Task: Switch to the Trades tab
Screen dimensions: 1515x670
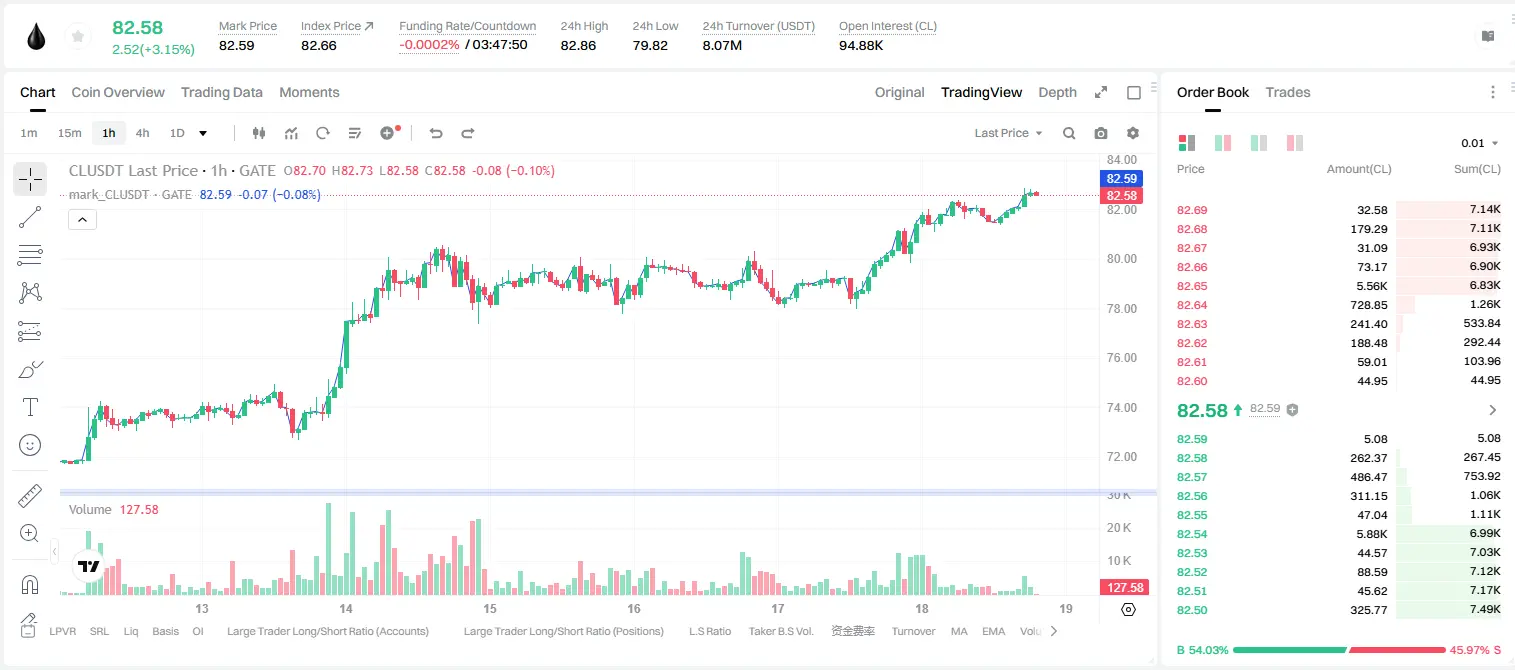Action: click(1287, 92)
